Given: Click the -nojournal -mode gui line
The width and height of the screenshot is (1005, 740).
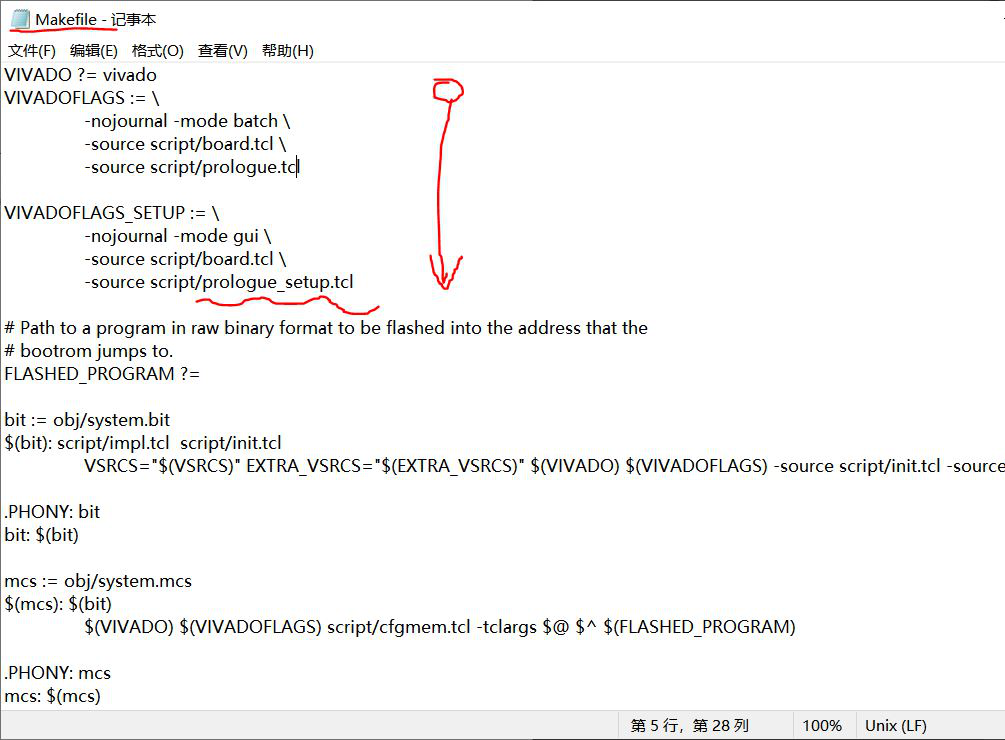Looking at the screenshot, I should 177,236.
